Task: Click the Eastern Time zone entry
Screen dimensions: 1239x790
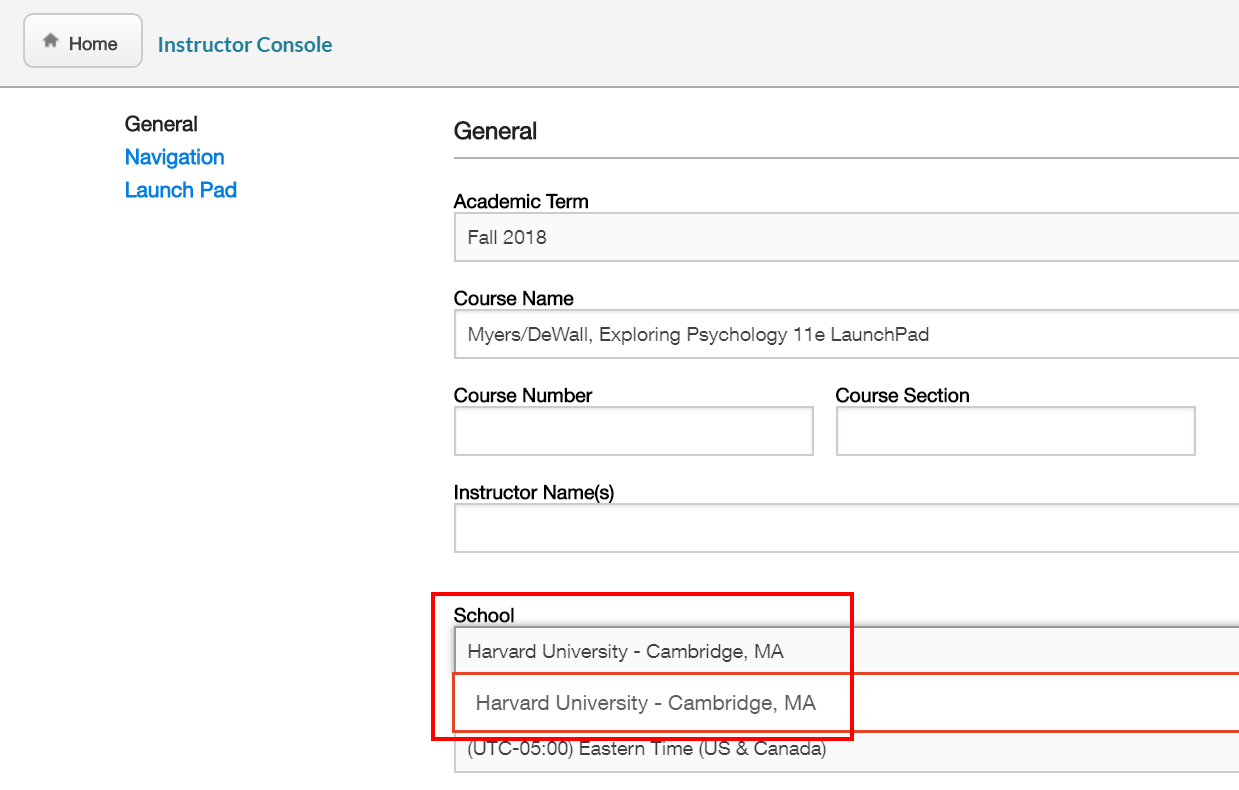Action: point(645,749)
